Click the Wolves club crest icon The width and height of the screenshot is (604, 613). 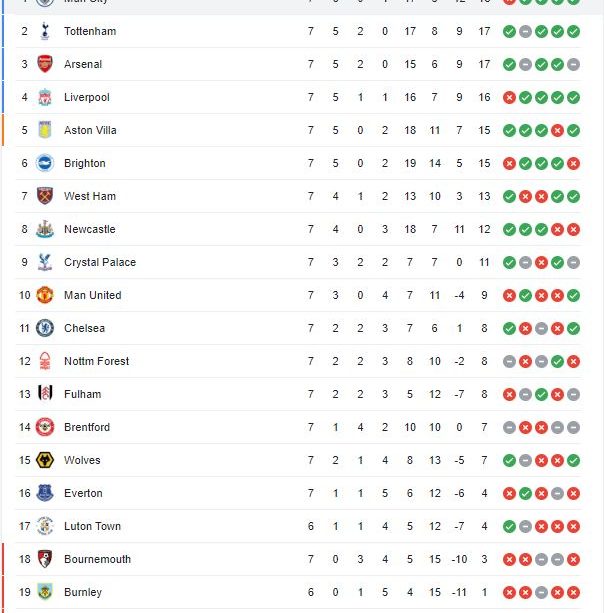(x=45, y=460)
